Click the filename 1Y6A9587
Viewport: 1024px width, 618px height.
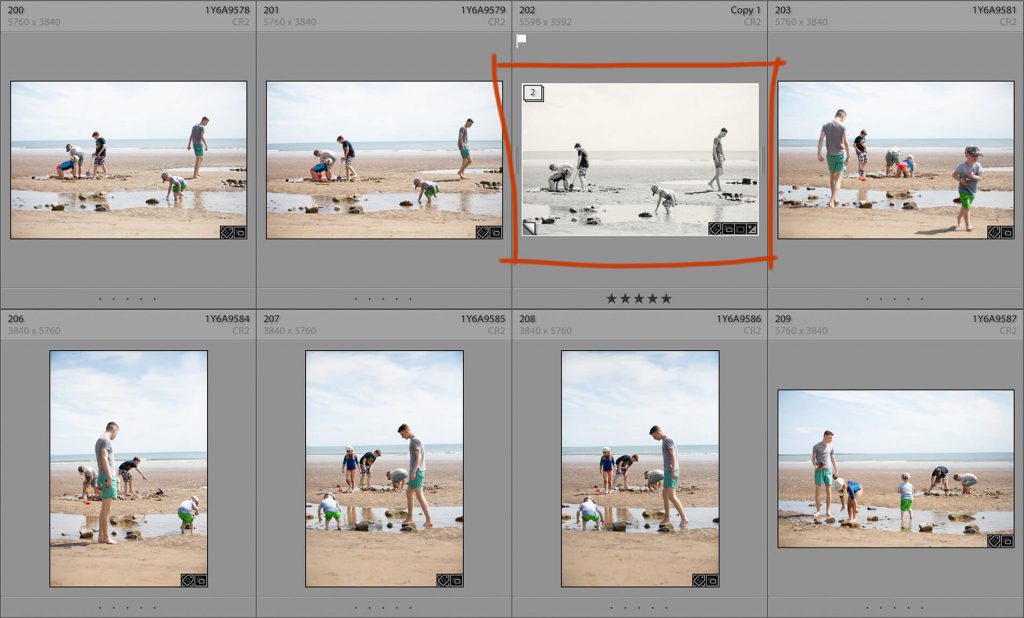click(x=995, y=319)
